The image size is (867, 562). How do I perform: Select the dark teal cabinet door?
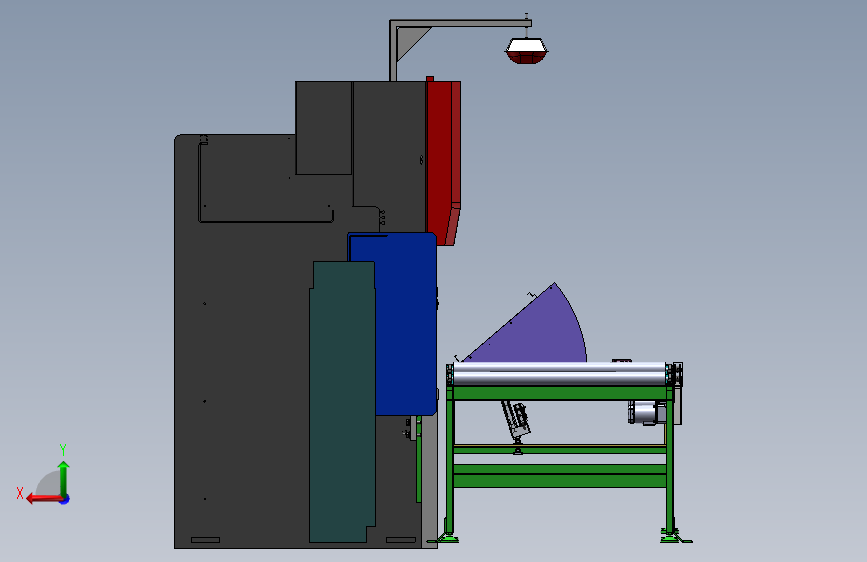click(x=342, y=401)
